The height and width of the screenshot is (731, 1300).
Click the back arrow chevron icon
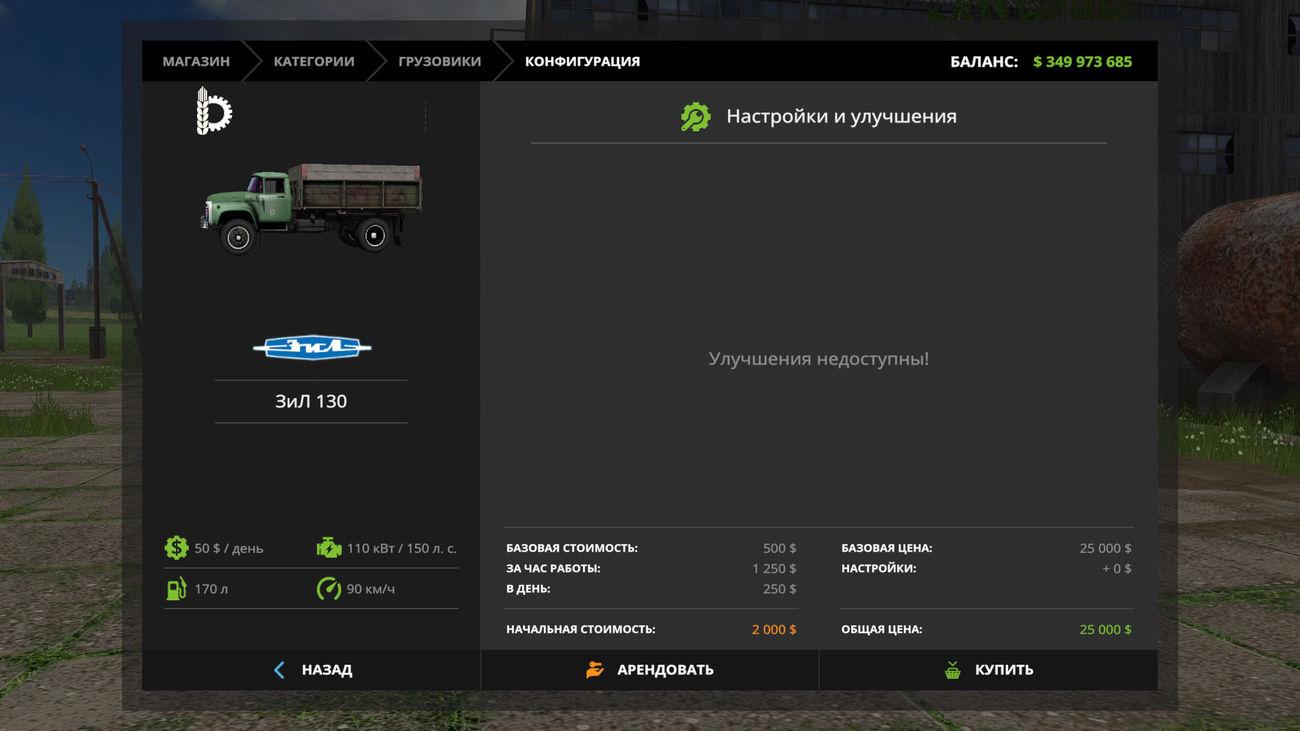[x=280, y=670]
